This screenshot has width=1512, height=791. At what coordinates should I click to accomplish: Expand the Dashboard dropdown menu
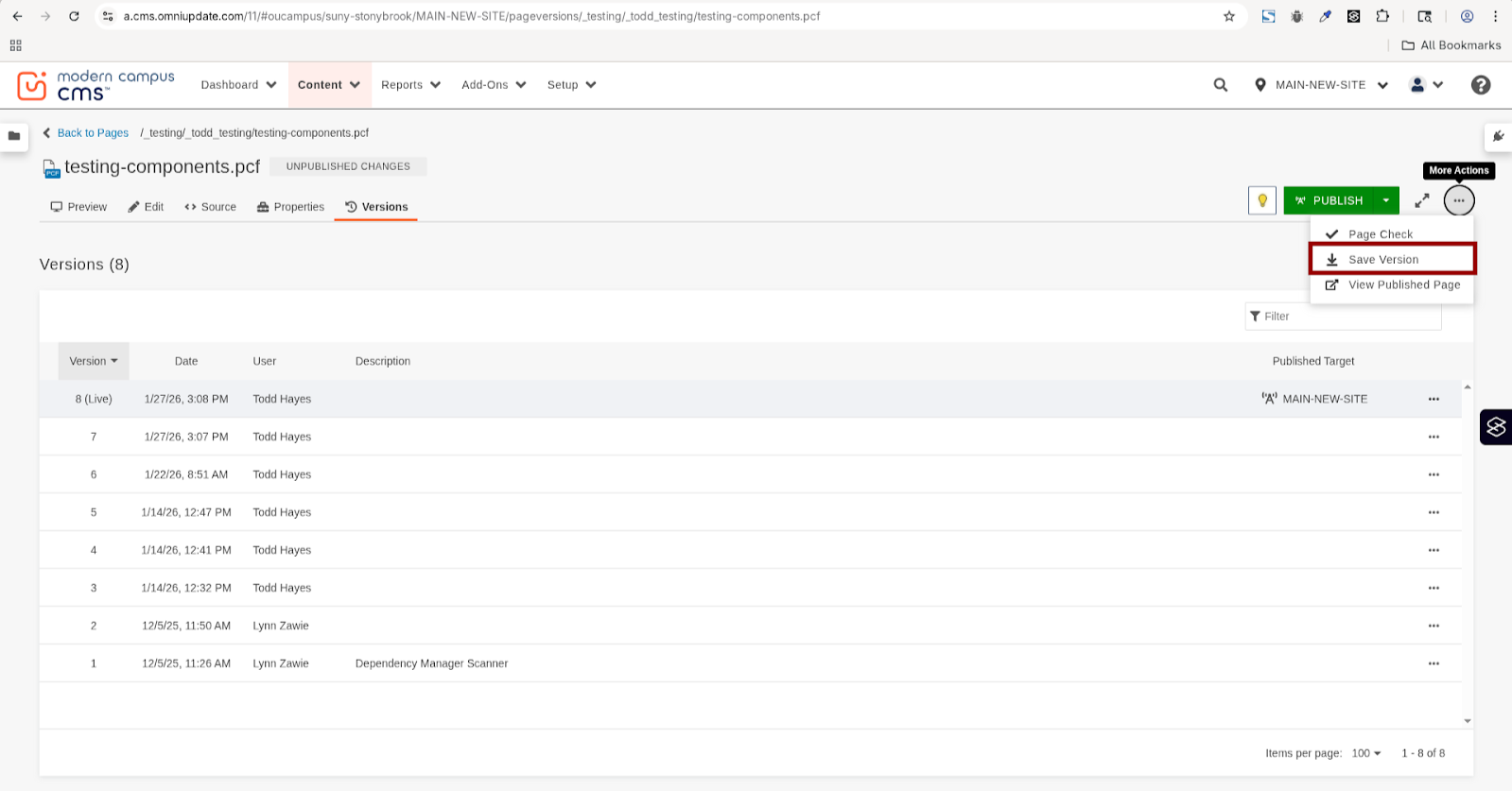(x=238, y=85)
